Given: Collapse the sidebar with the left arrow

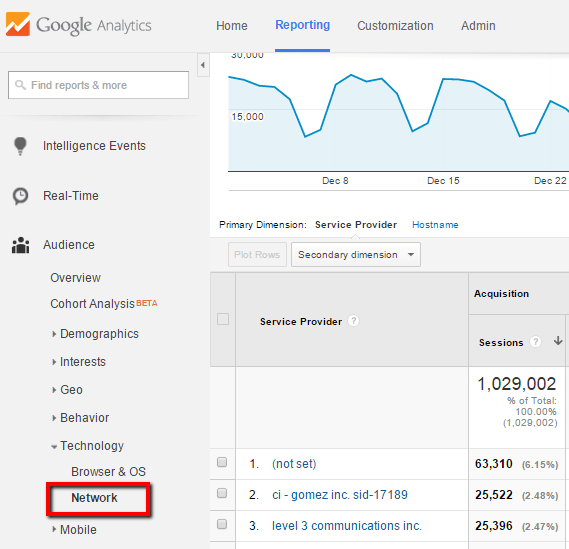Looking at the screenshot, I should (x=203, y=65).
